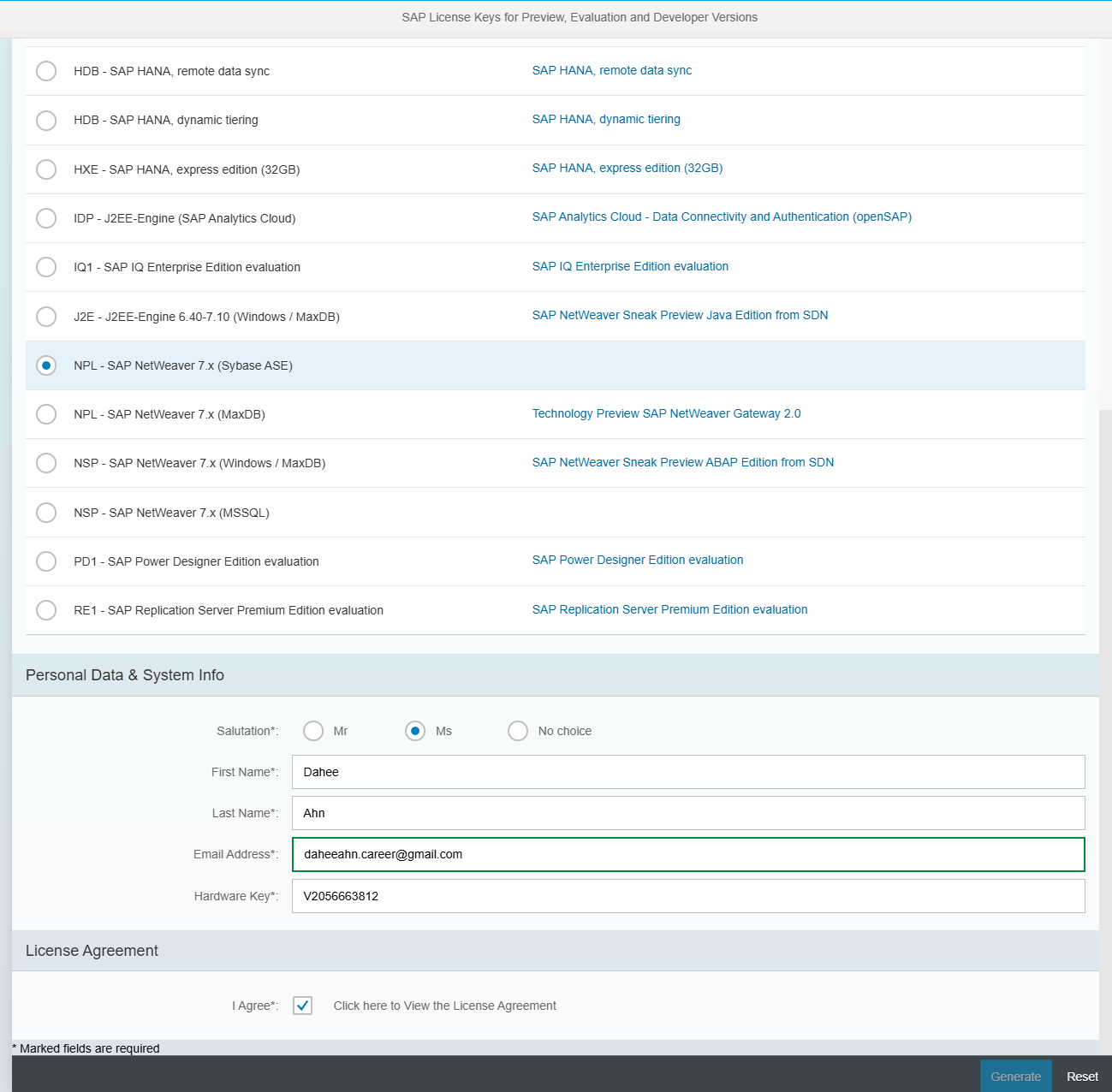The width and height of the screenshot is (1112, 1092).
Task: View the License Agreement text link
Action: click(x=444, y=1006)
